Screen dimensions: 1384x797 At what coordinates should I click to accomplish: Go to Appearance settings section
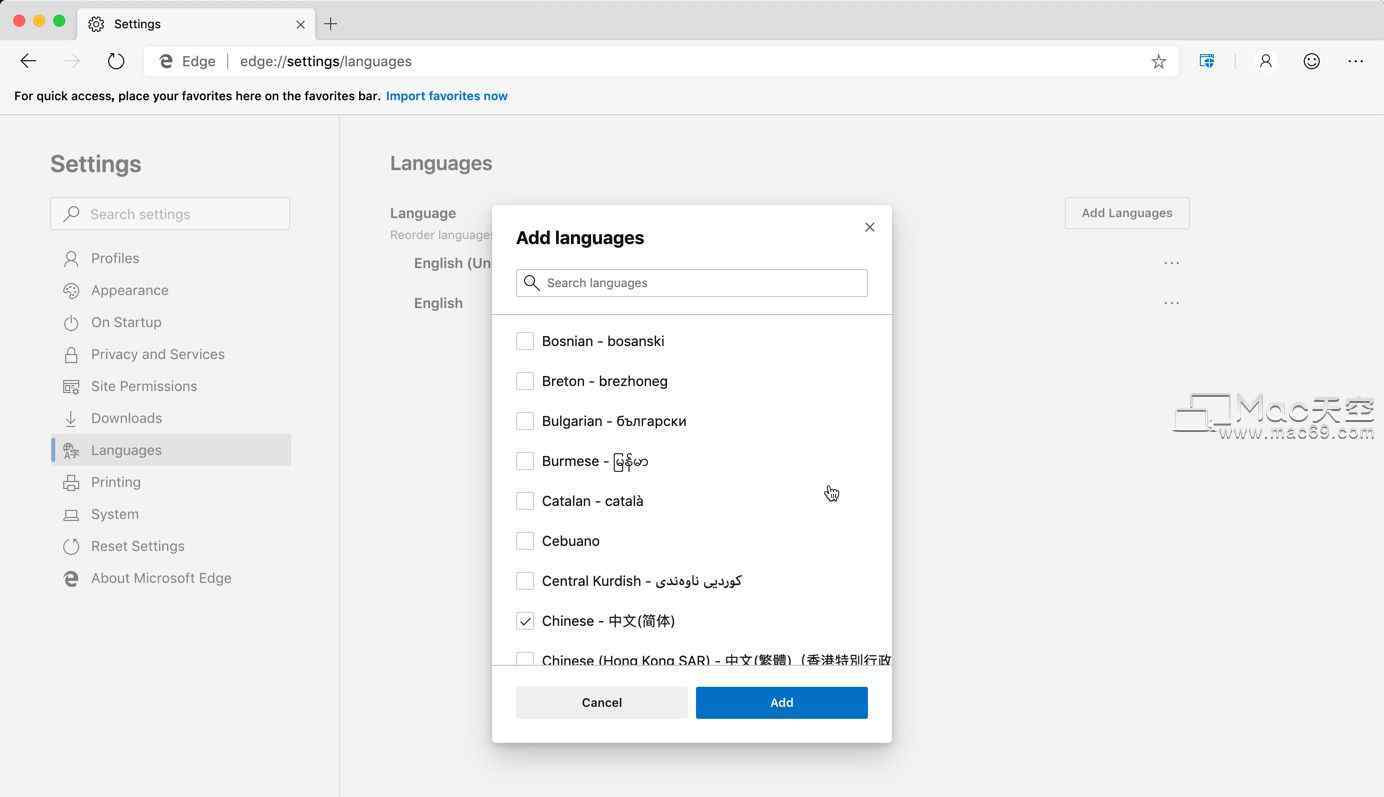click(x=129, y=290)
